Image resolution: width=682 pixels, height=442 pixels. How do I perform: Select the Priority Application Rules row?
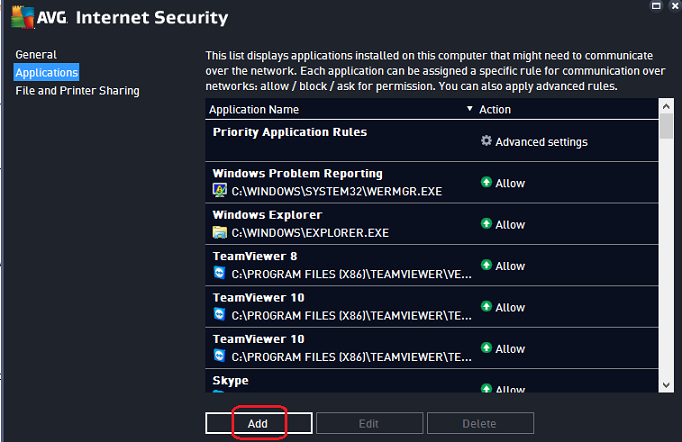click(290, 132)
